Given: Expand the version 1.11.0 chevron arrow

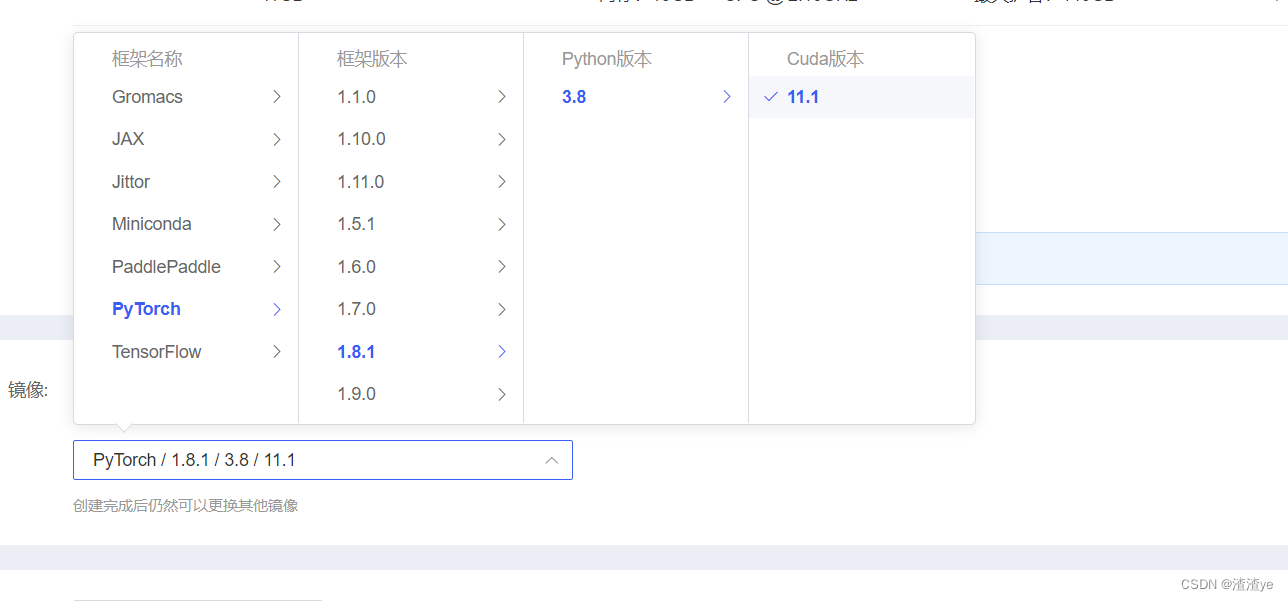Looking at the screenshot, I should point(502,182).
